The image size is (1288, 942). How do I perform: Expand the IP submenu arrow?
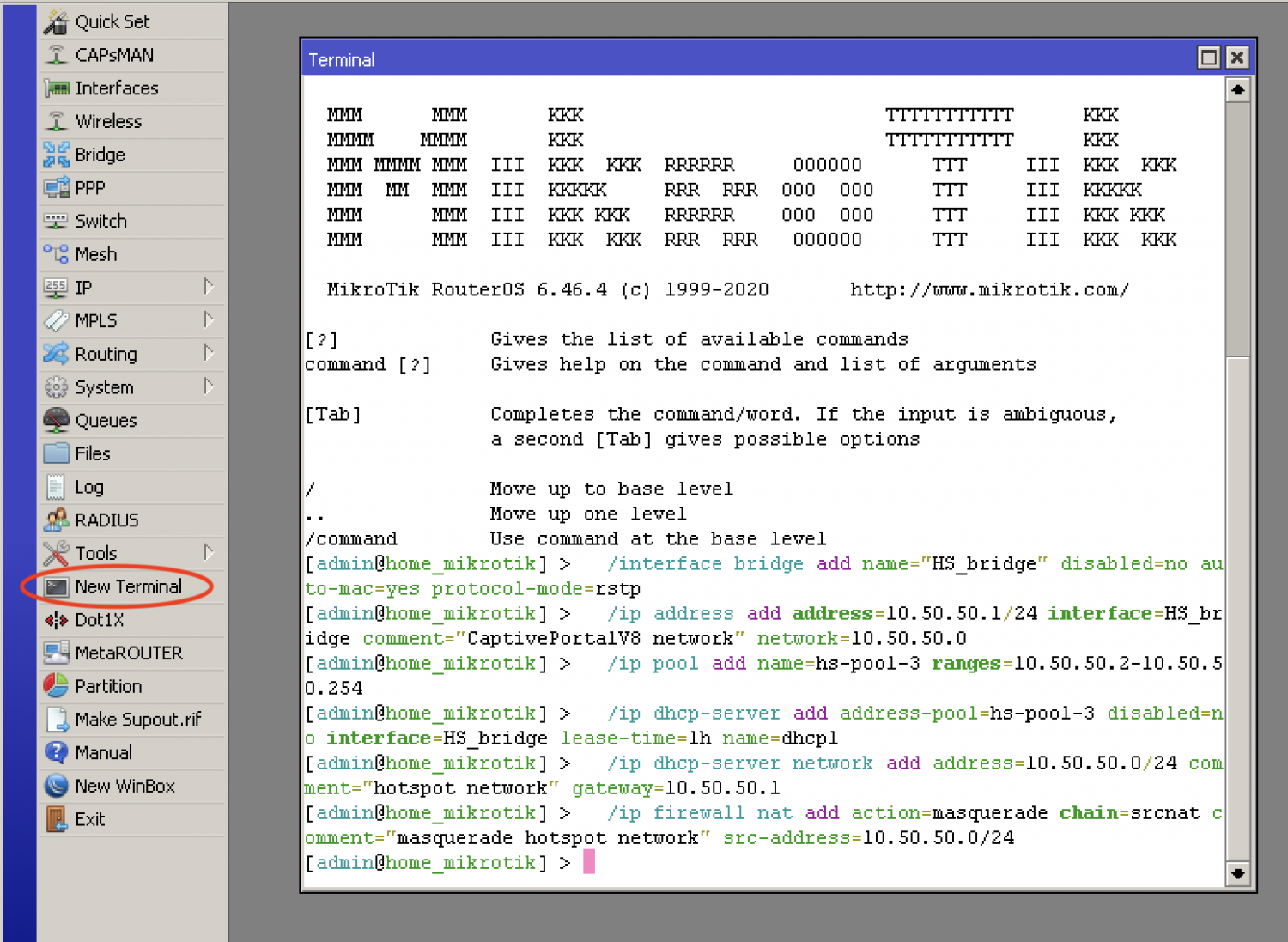click(x=208, y=287)
